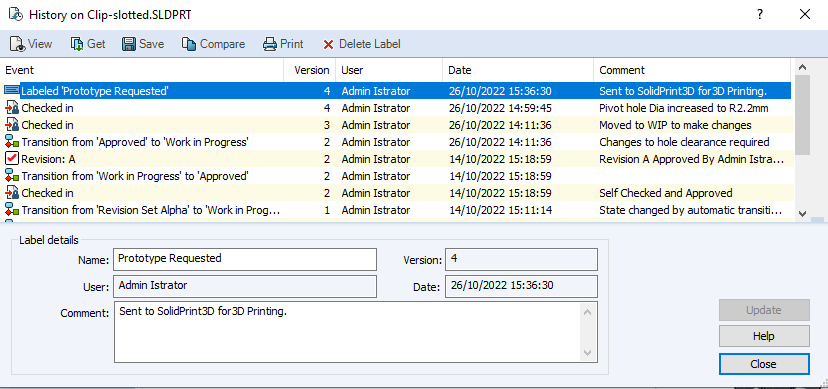Click the Help question mark in title bar
The height and width of the screenshot is (389, 828).
point(759,14)
